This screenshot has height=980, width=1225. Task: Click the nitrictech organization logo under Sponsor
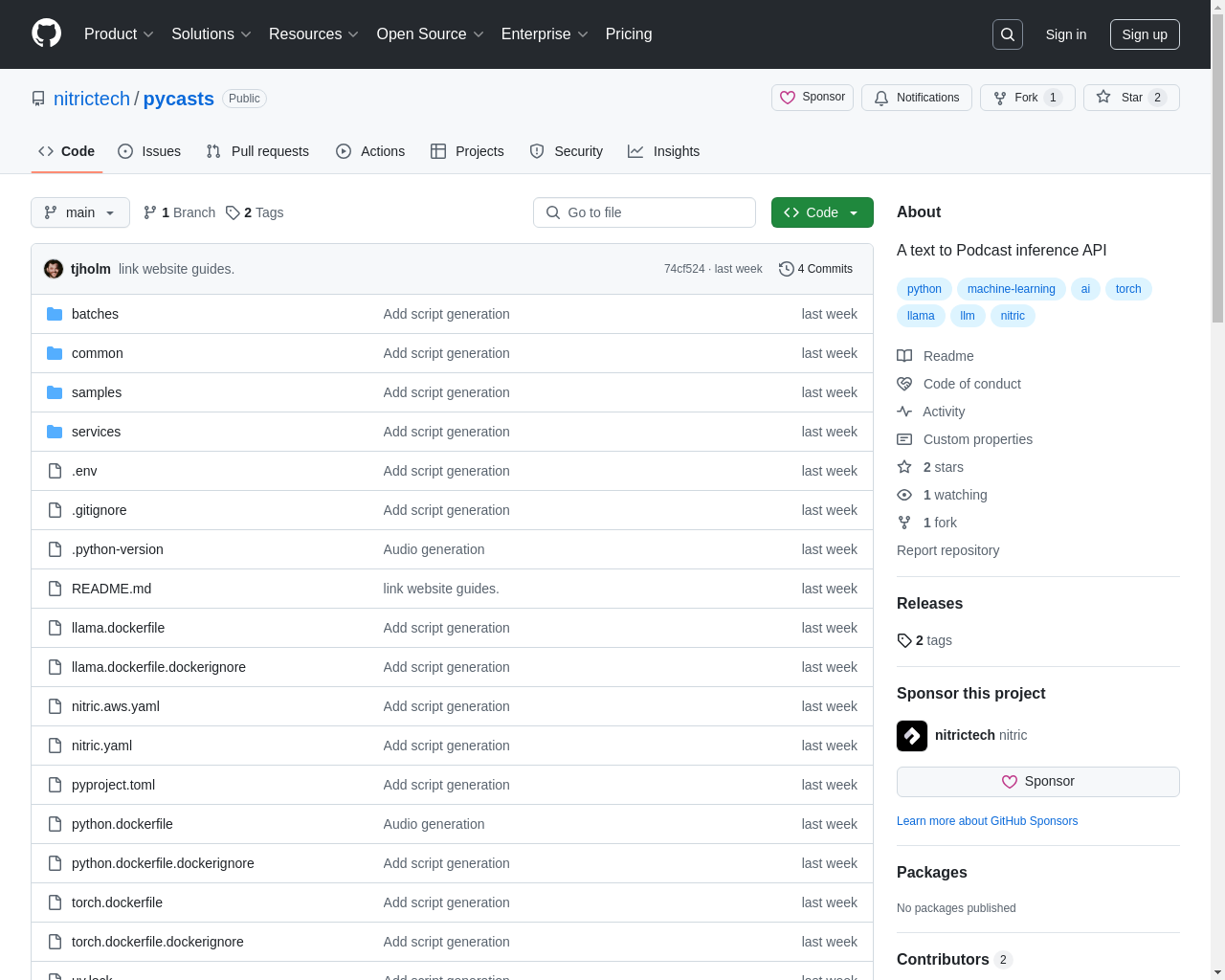[x=912, y=736]
